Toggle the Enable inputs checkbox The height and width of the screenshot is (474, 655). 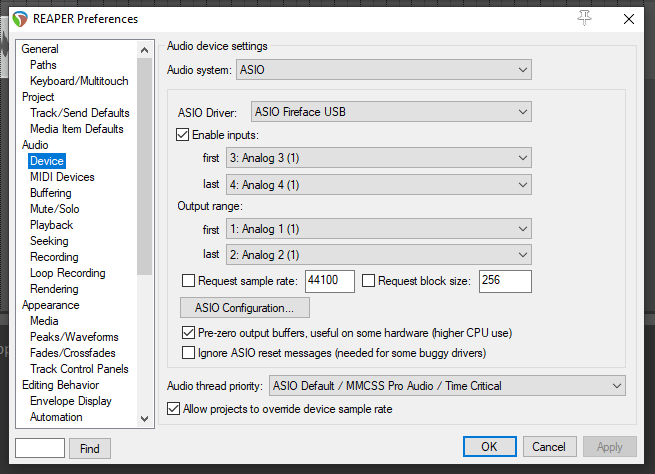[x=183, y=135]
